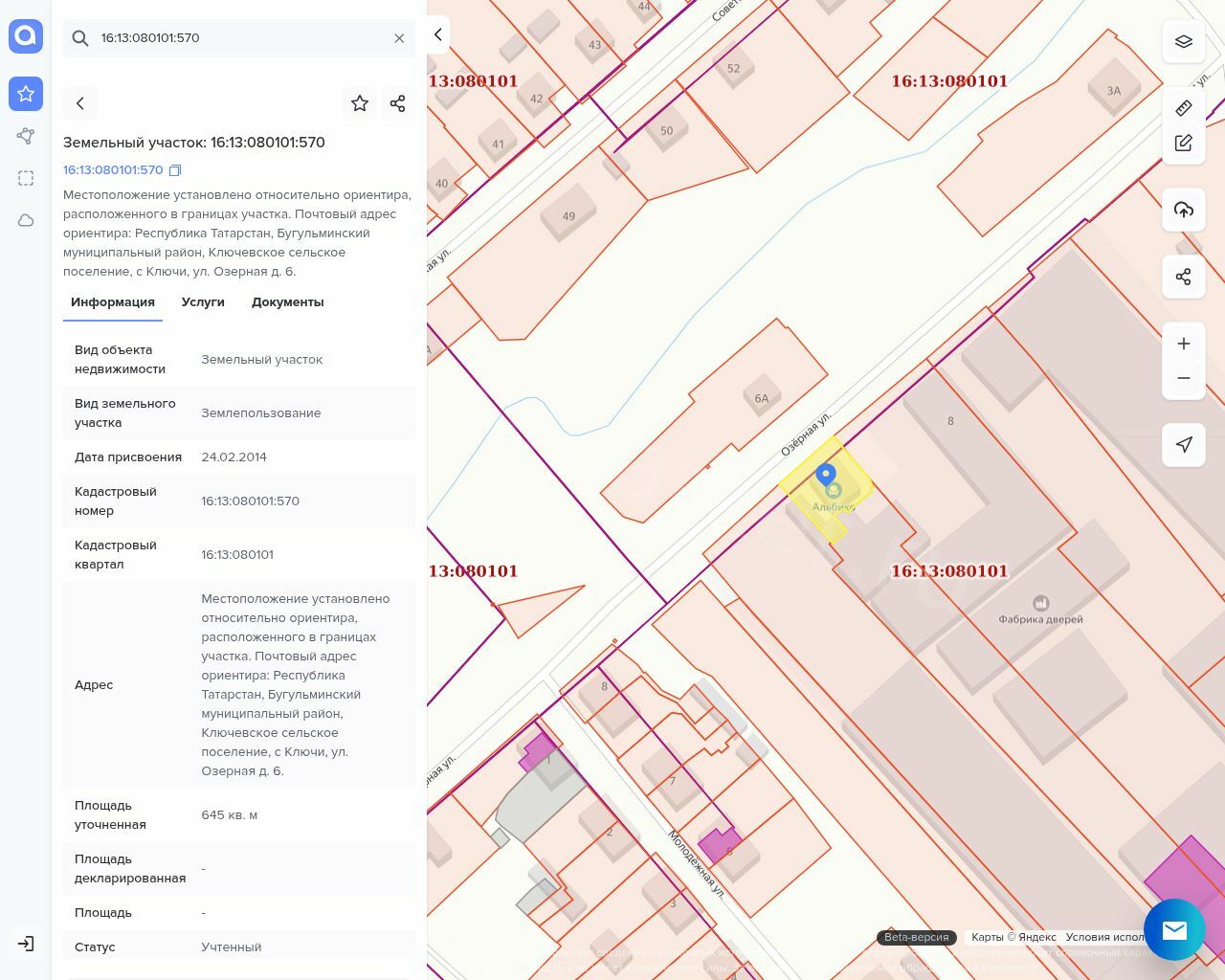
Task: Click the blue map pin on the parcel
Action: [826, 476]
